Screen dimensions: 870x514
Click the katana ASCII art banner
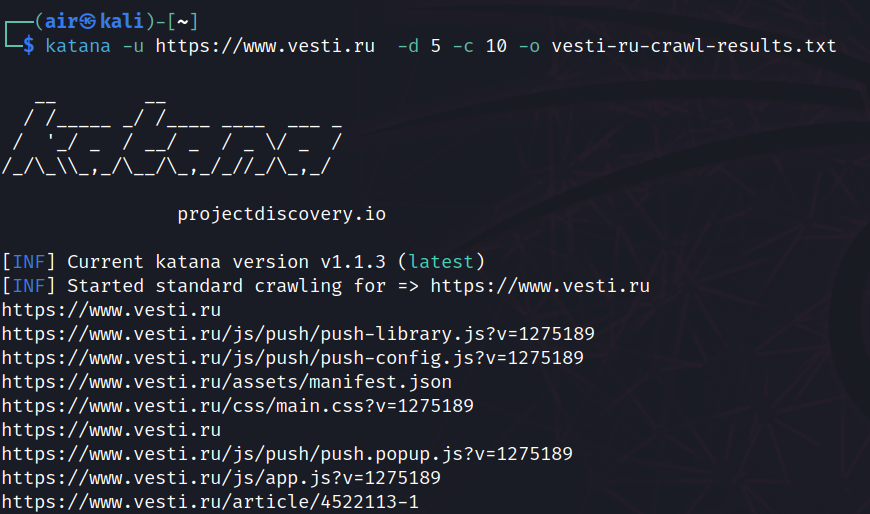(x=172, y=137)
